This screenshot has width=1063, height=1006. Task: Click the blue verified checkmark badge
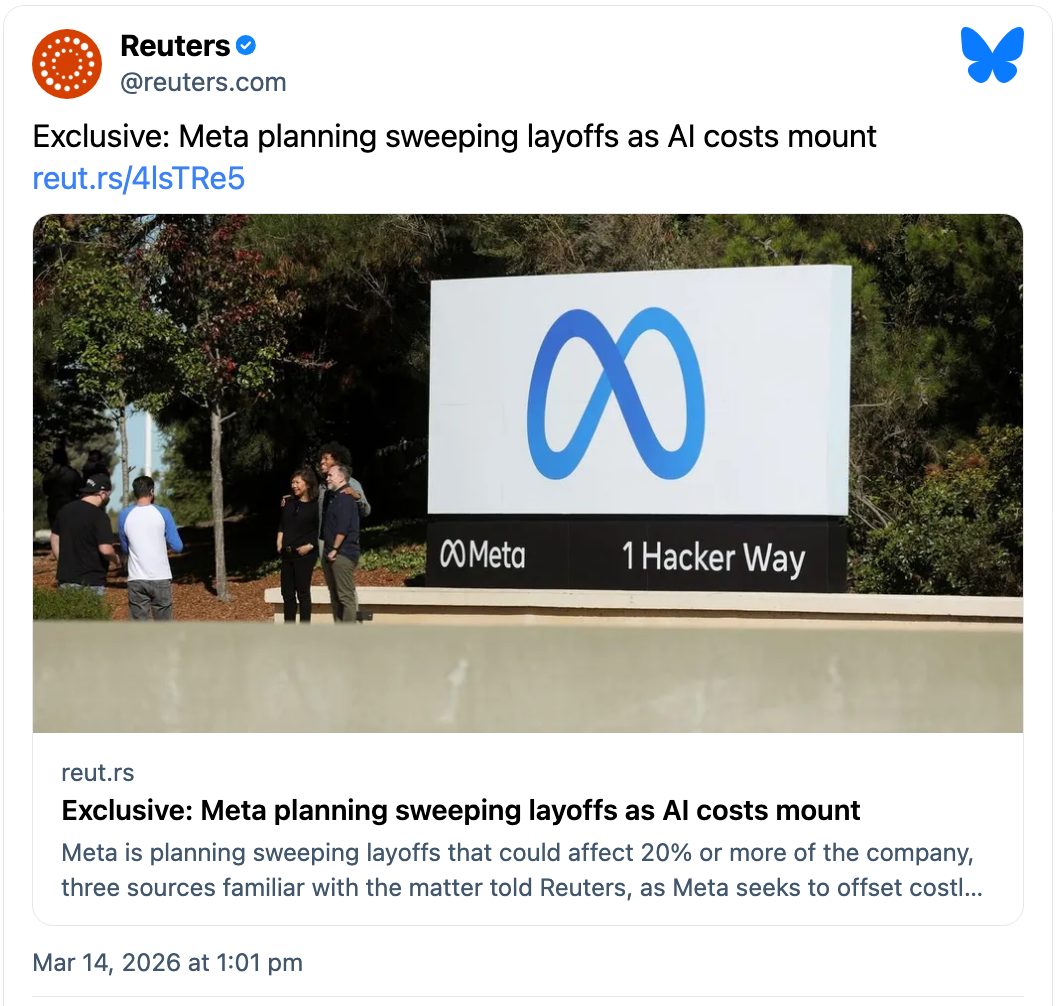point(247,46)
